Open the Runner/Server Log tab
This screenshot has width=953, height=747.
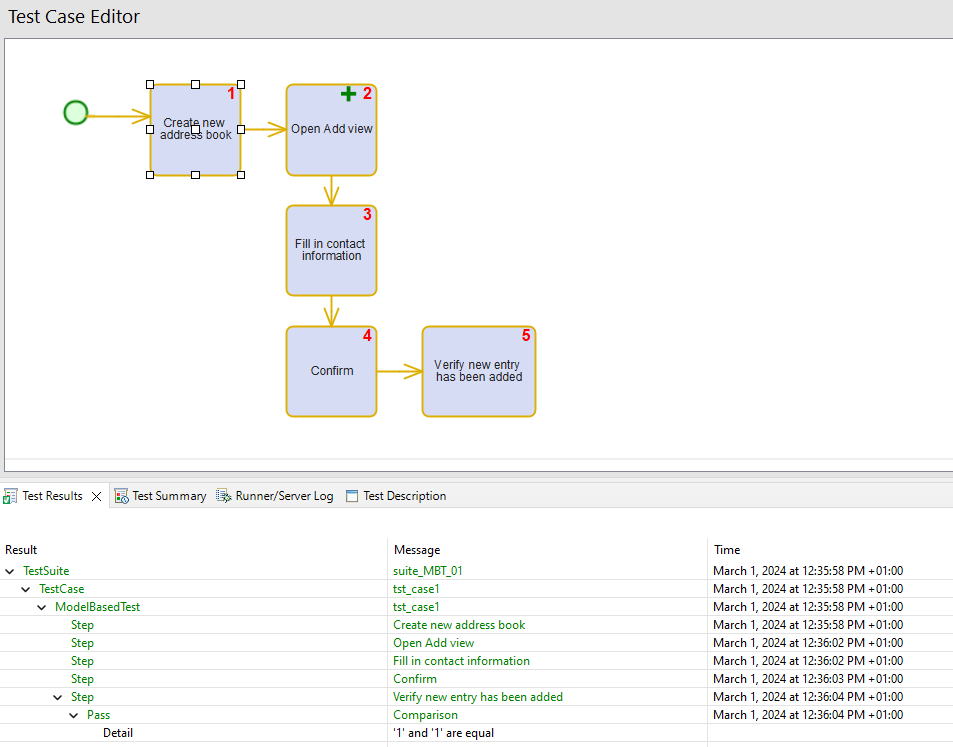pos(284,496)
